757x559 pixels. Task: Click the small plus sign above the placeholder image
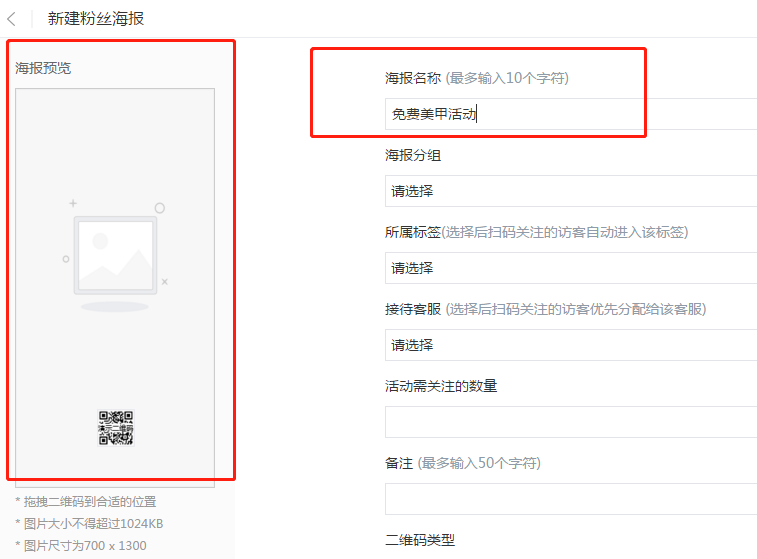(x=73, y=203)
